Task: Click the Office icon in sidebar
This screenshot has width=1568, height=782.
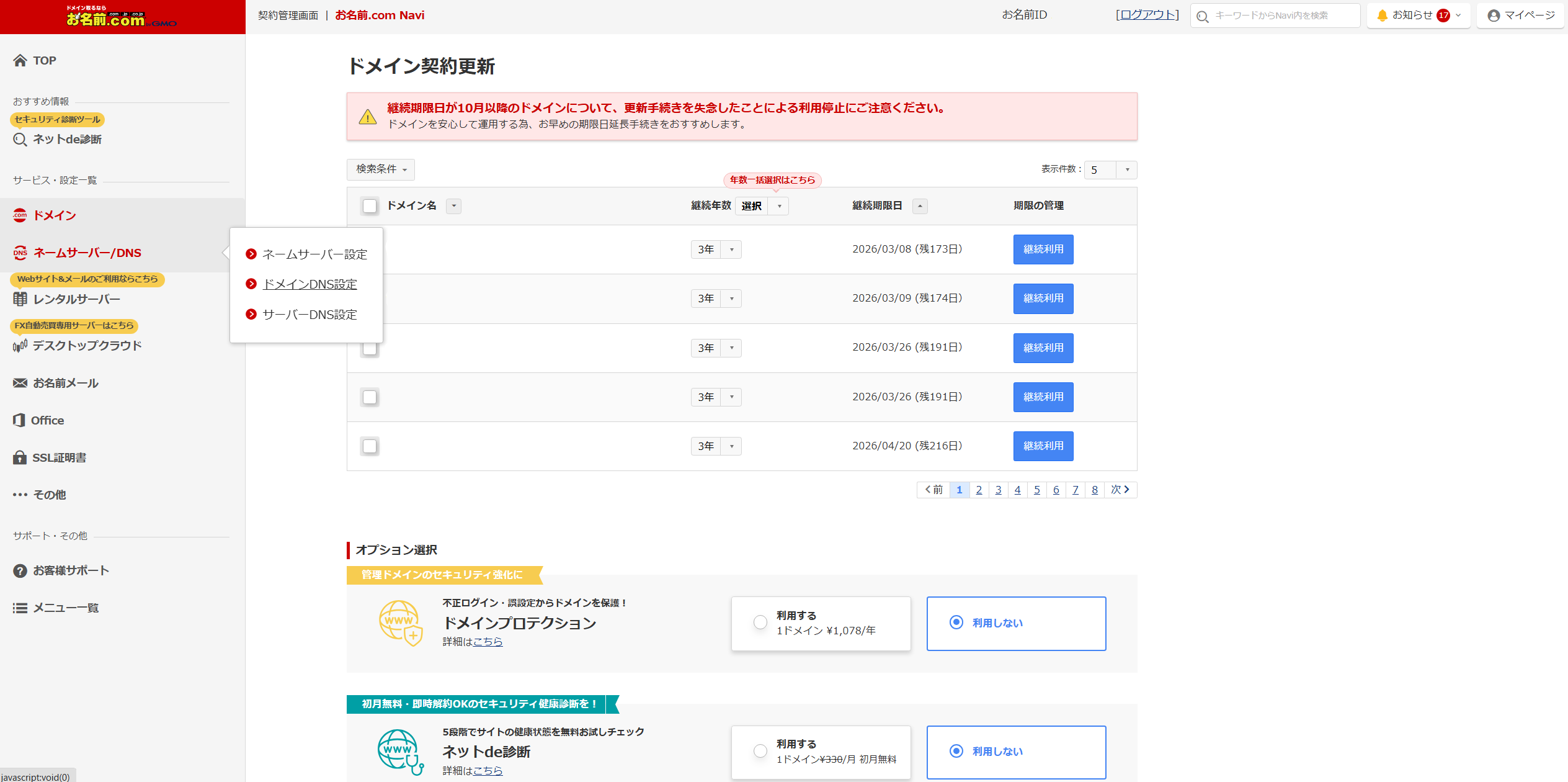Action: 19,420
